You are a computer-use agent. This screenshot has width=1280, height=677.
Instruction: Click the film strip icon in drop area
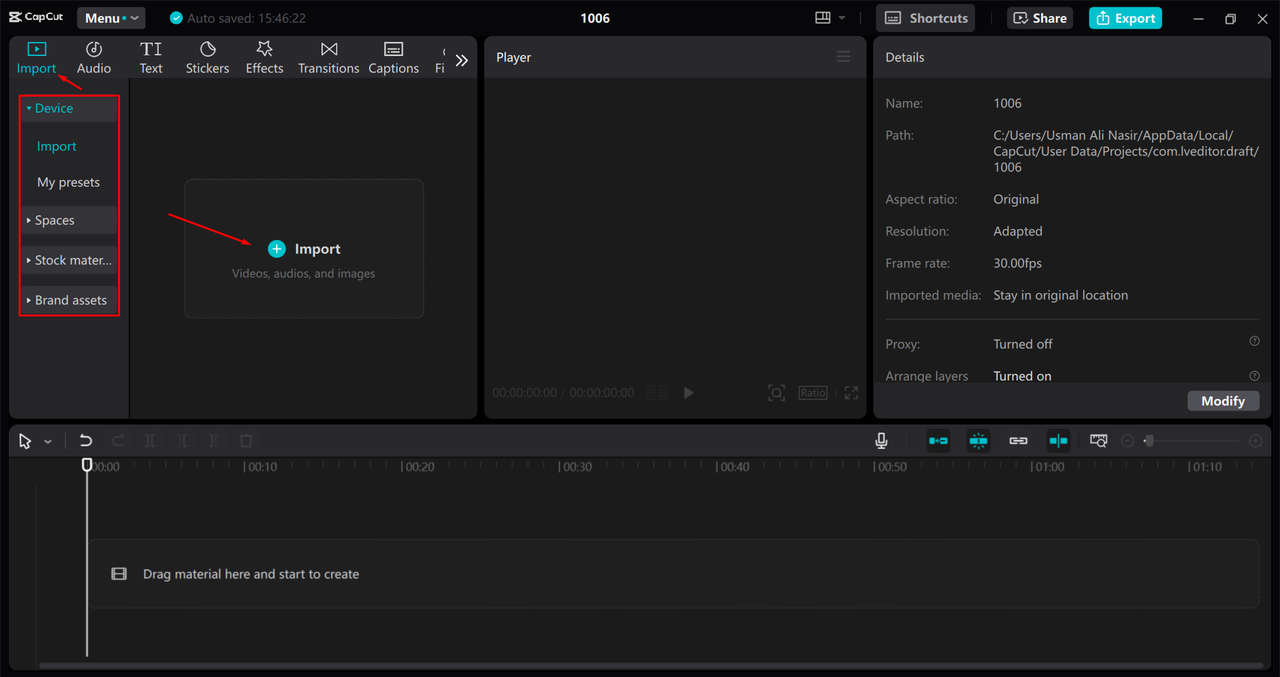pyautogui.click(x=119, y=574)
